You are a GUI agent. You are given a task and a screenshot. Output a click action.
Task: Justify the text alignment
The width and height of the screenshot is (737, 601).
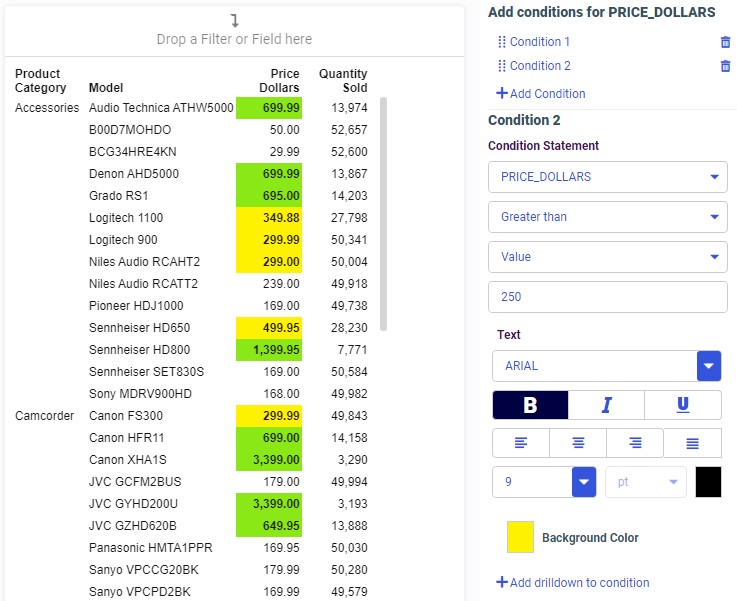tap(692, 443)
